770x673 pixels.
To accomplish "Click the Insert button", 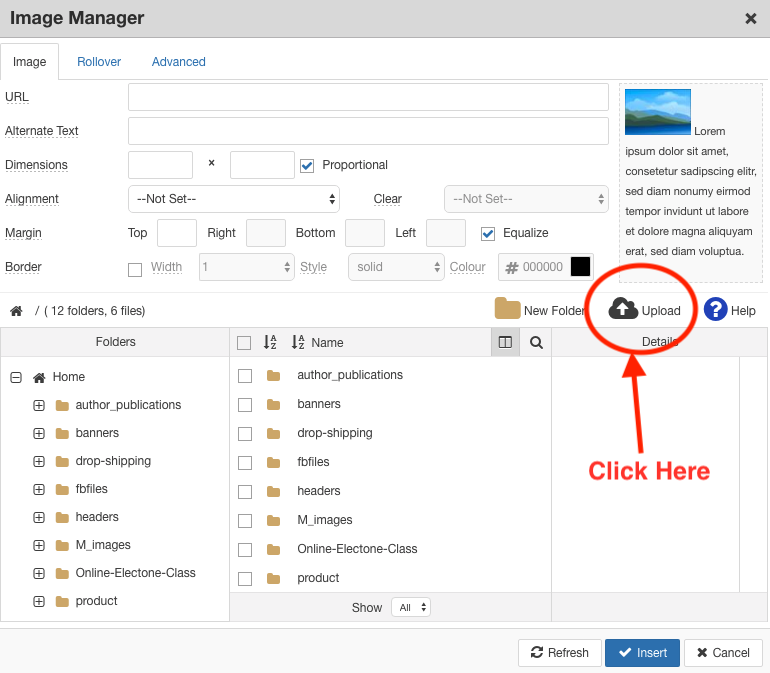I will tap(642, 653).
